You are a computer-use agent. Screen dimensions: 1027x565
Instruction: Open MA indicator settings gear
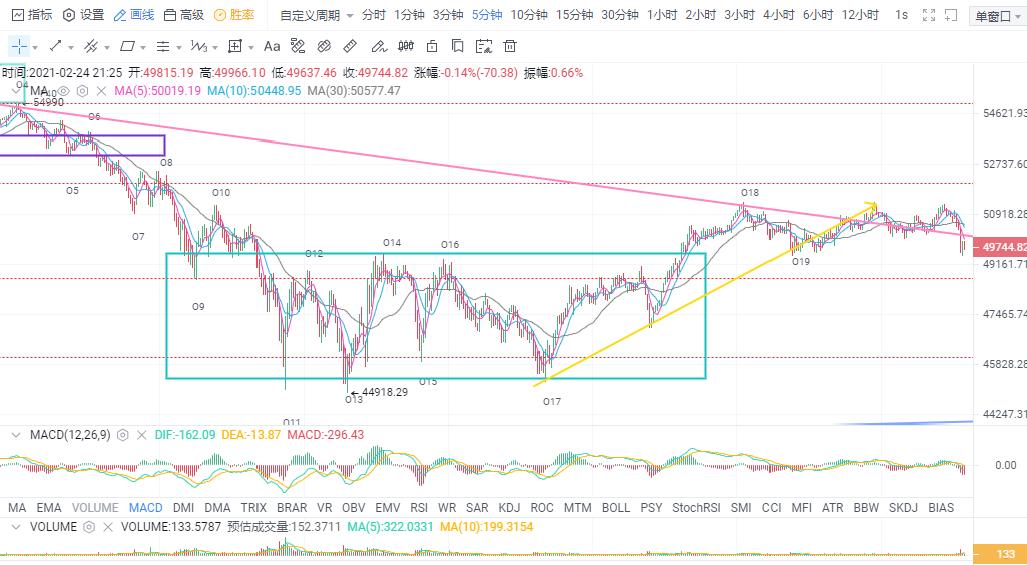point(82,91)
